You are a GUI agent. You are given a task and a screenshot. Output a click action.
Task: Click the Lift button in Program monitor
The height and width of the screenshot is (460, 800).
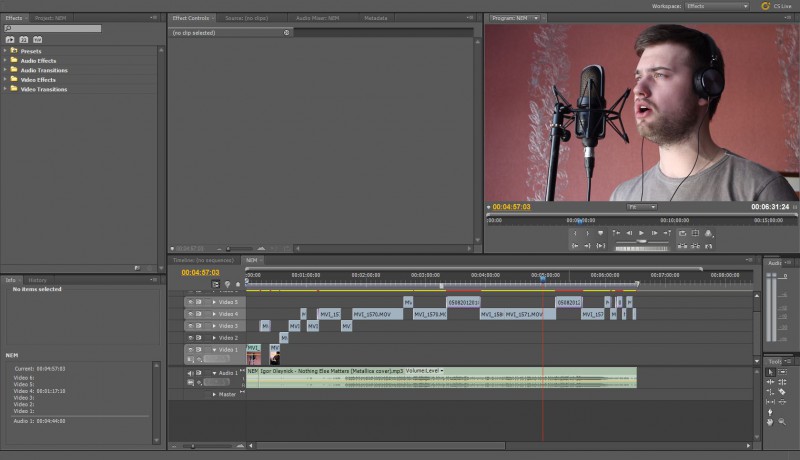(x=682, y=245)
